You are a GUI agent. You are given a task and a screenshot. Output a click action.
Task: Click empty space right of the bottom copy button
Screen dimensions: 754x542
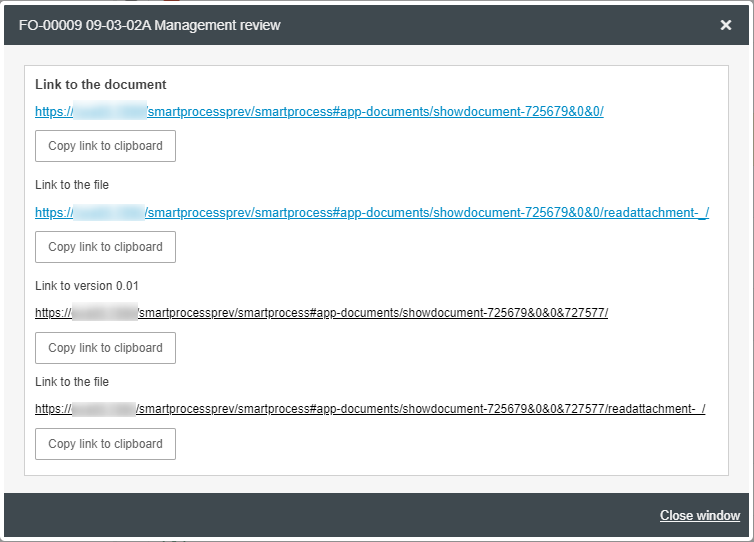click(450, 444)
